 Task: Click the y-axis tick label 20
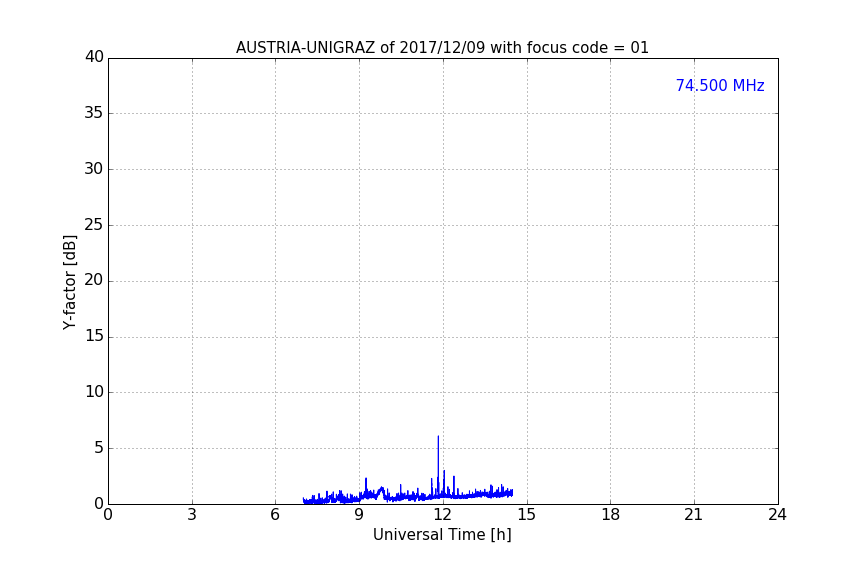(94, 280)
